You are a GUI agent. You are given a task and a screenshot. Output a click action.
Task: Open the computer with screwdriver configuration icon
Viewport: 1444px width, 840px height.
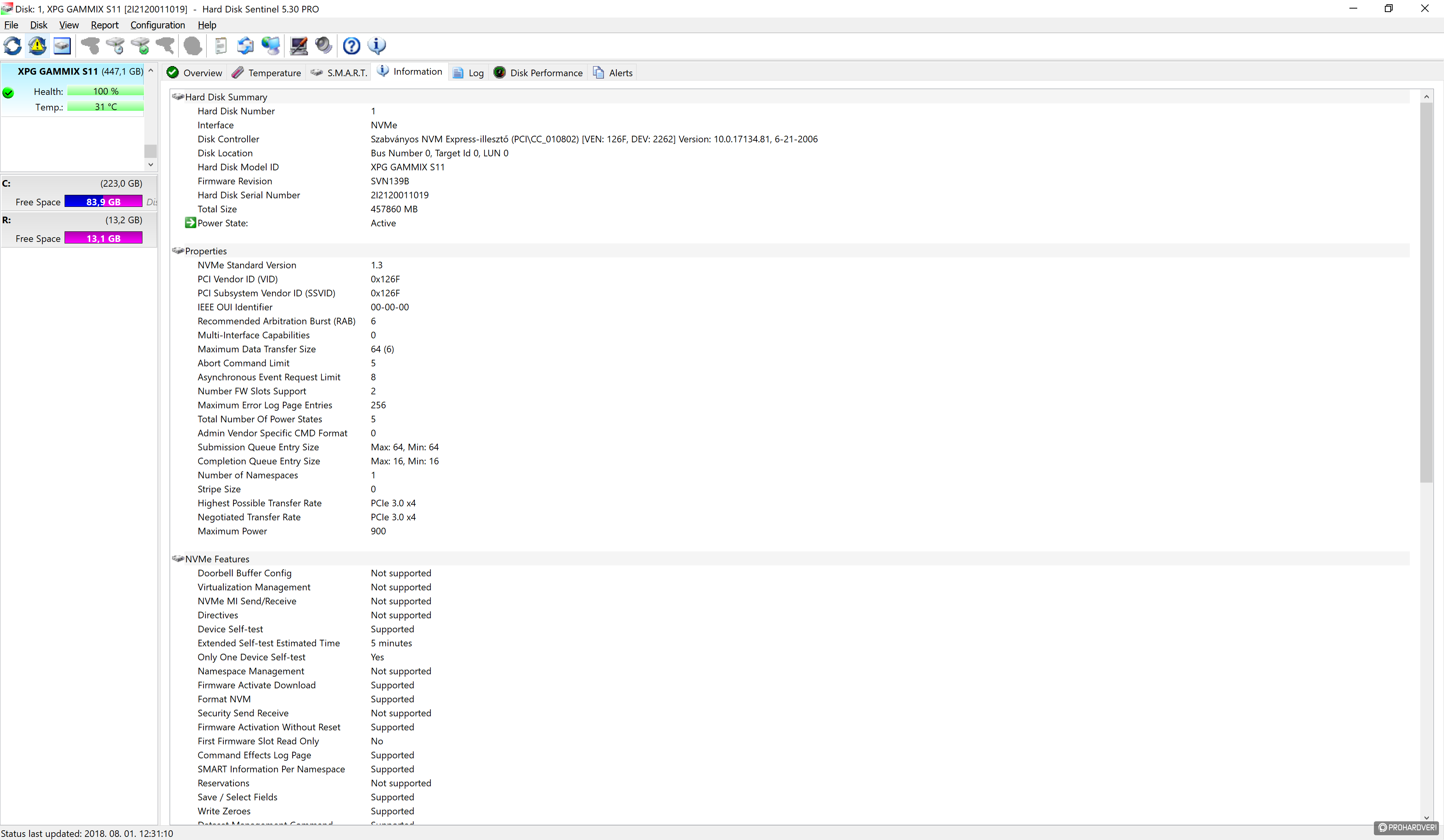click(x=298, y=46)
